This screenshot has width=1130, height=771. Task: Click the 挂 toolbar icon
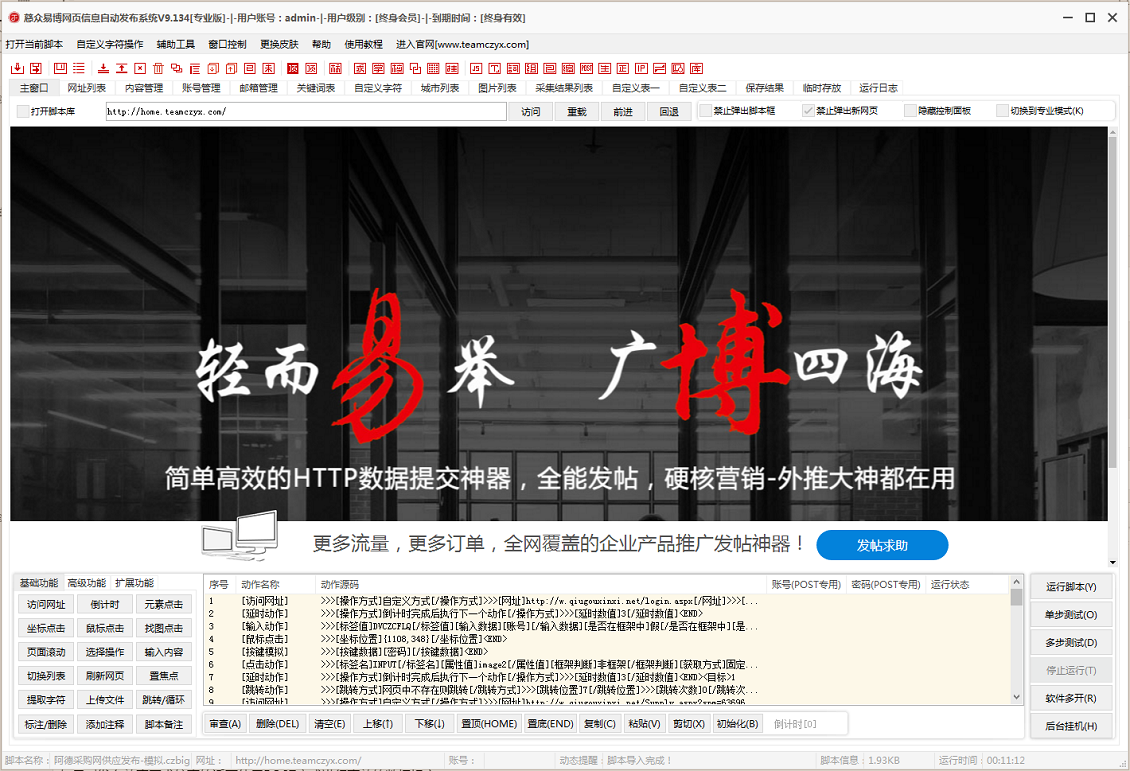point(452,68)
